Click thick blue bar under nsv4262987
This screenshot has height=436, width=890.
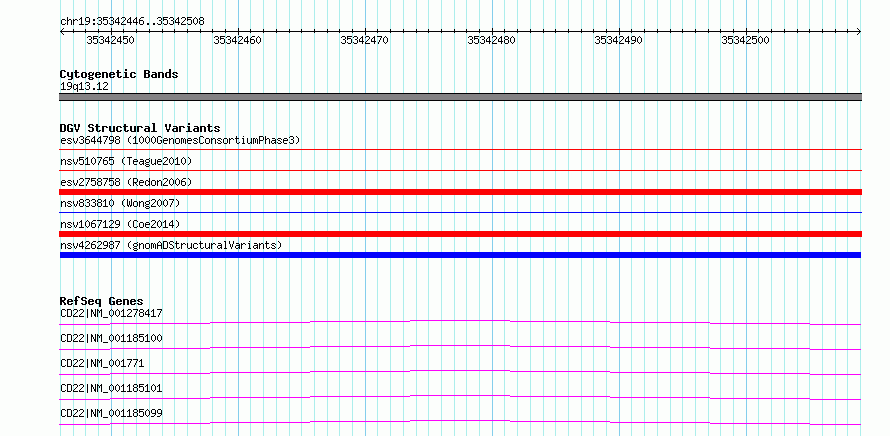pos(460,255)
